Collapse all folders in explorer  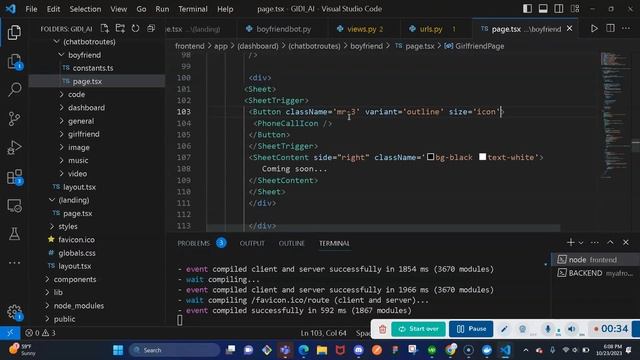pyautogui.click(x=151, y=29)
